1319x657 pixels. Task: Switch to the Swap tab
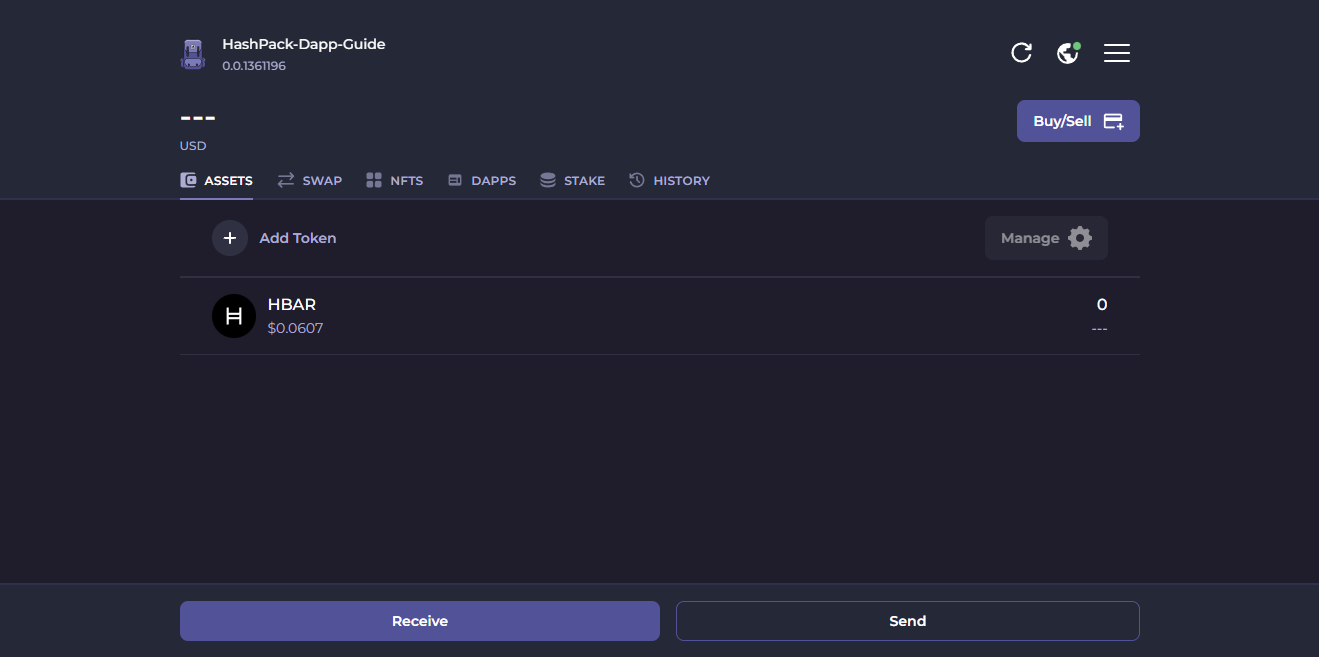pyautogui.click(x=310, y=181)
